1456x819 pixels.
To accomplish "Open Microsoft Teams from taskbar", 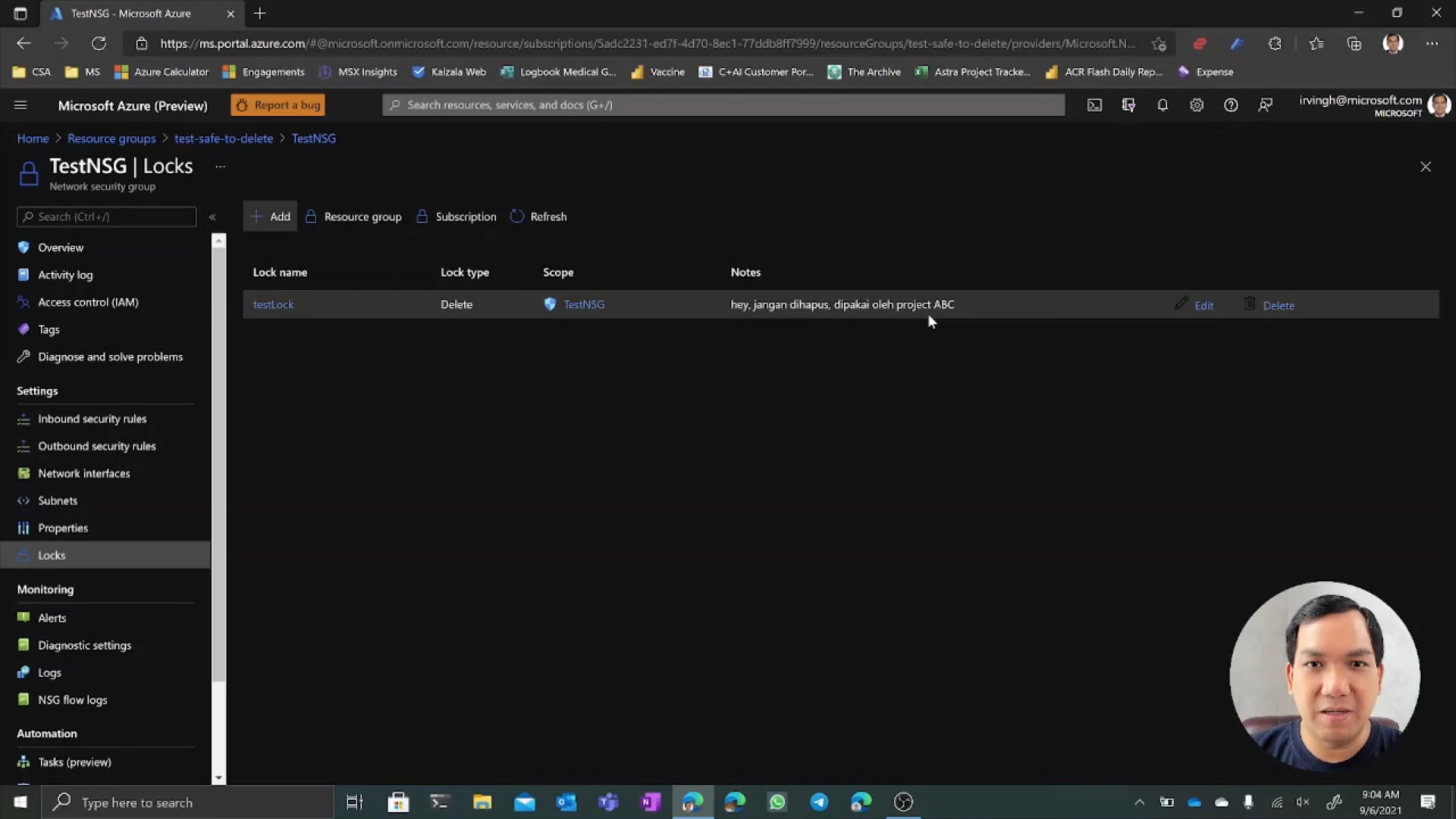I will [x=608, y=802].
